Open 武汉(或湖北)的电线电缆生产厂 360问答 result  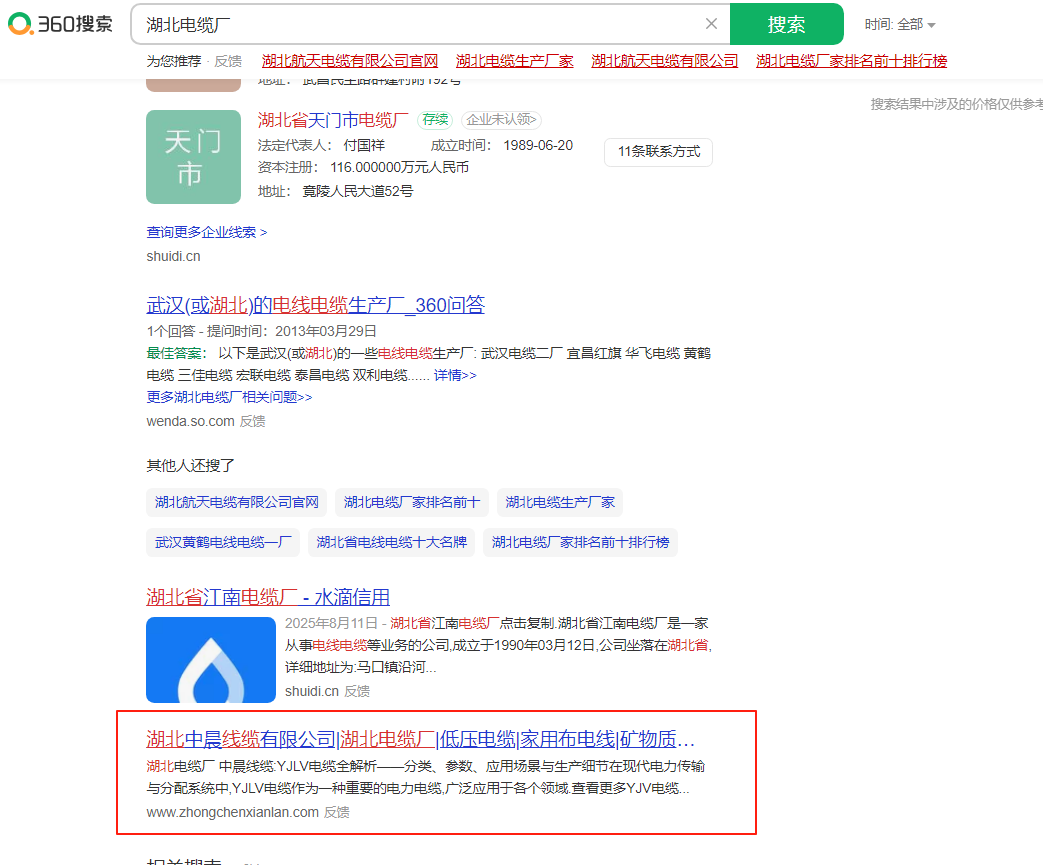[316, 305]
